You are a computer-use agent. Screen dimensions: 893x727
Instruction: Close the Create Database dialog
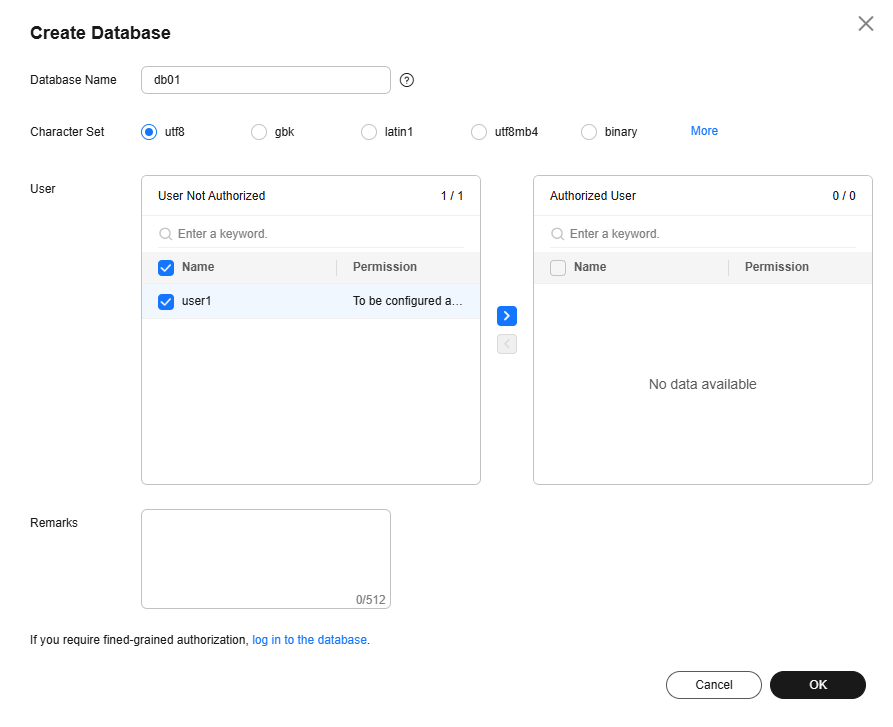point(866,24)
